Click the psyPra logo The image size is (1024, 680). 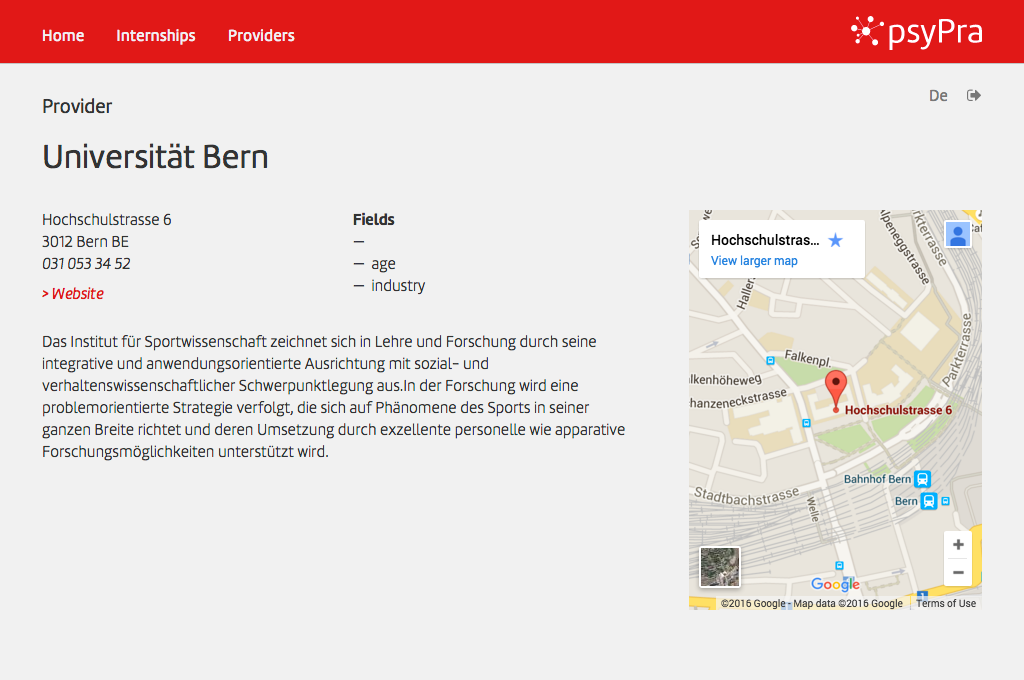click(916, 32)
